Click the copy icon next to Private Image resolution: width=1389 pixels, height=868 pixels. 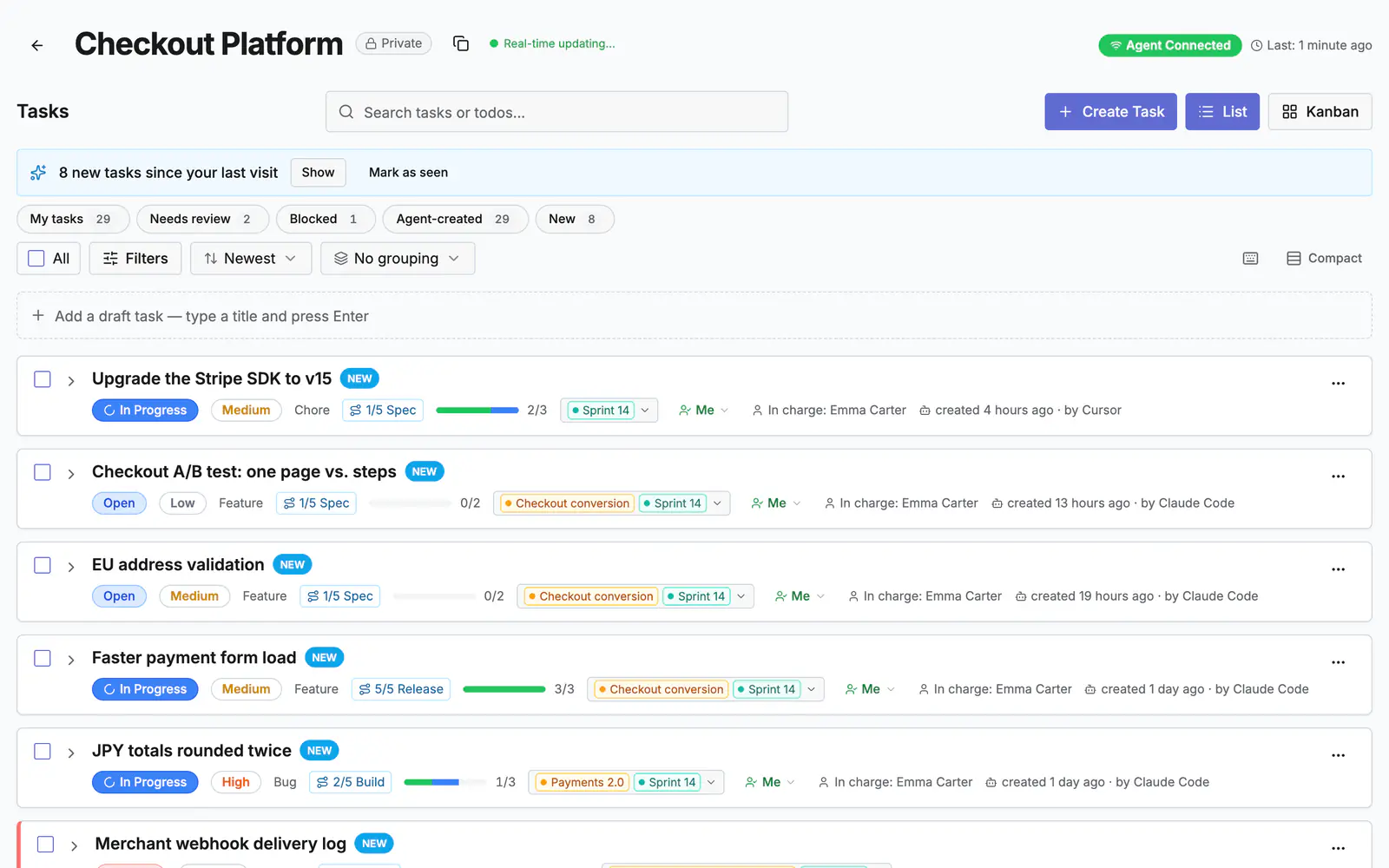coord(461,43)
